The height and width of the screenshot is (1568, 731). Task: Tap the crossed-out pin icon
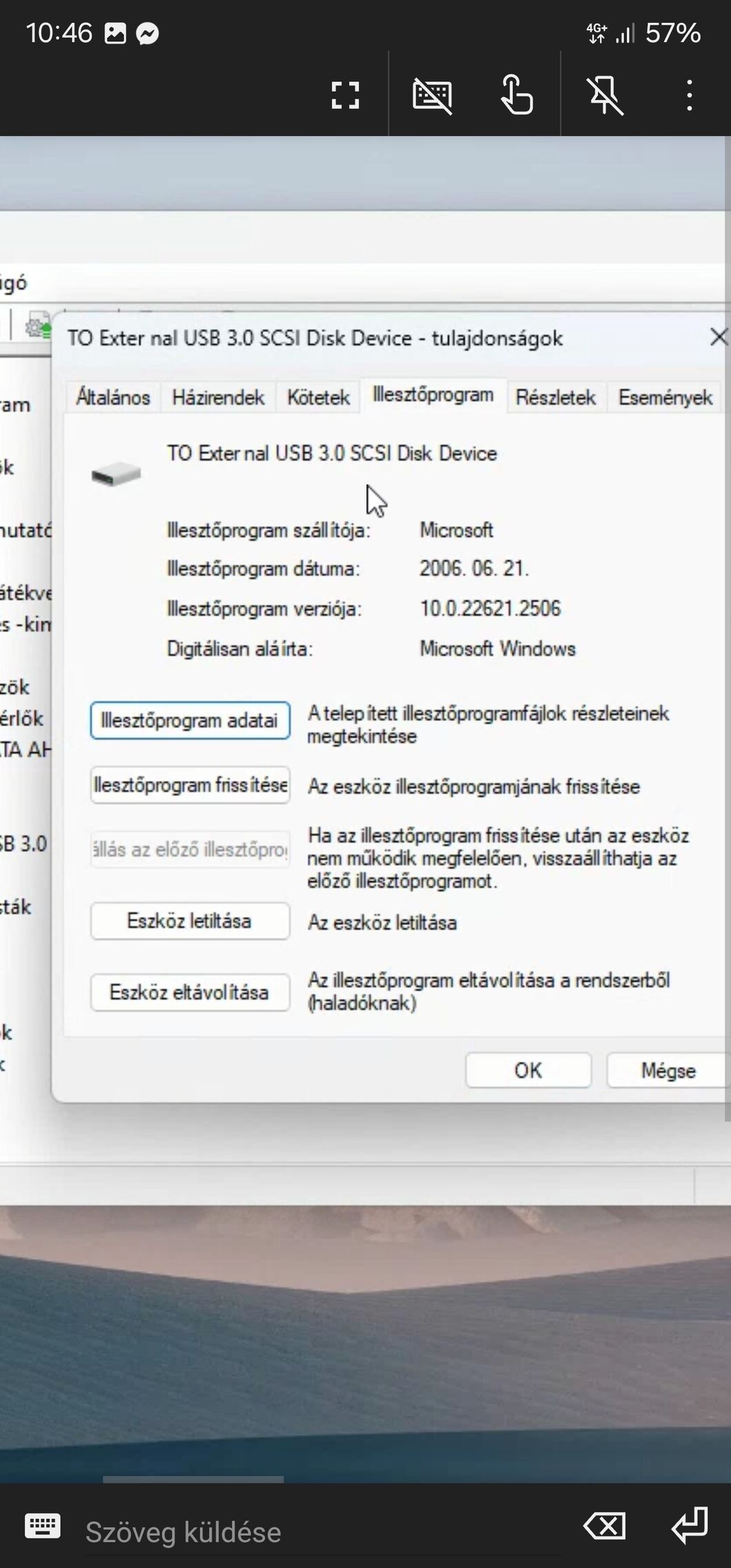605,95
